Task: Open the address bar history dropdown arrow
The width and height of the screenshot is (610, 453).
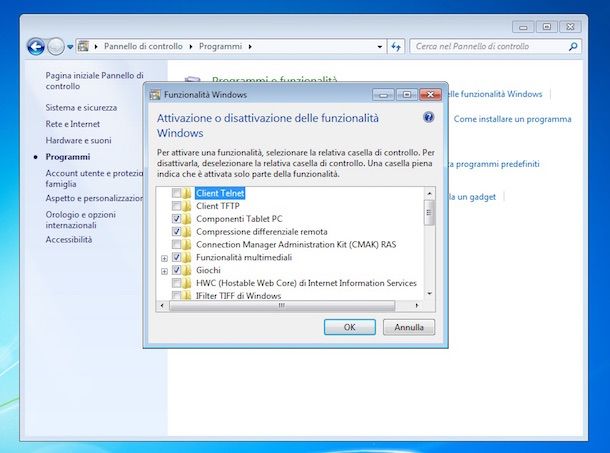Action: click(x=380, y=47)
